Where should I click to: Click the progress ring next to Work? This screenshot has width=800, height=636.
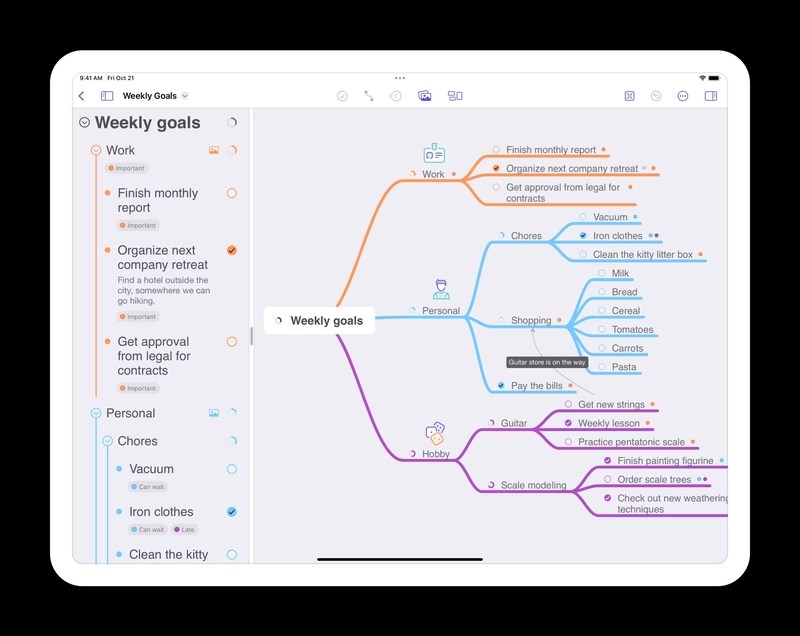click(x=231, y=149)
